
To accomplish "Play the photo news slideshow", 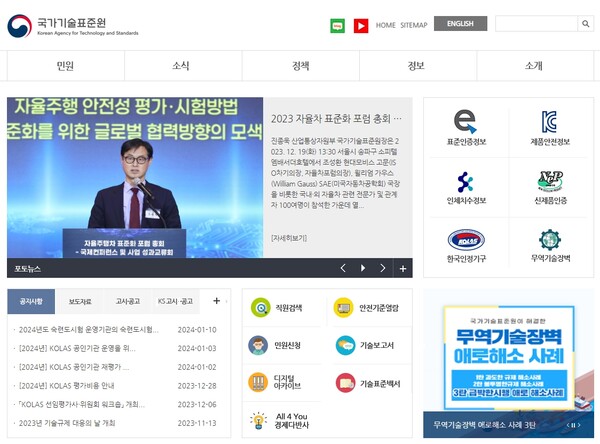I will pos(363,268).
